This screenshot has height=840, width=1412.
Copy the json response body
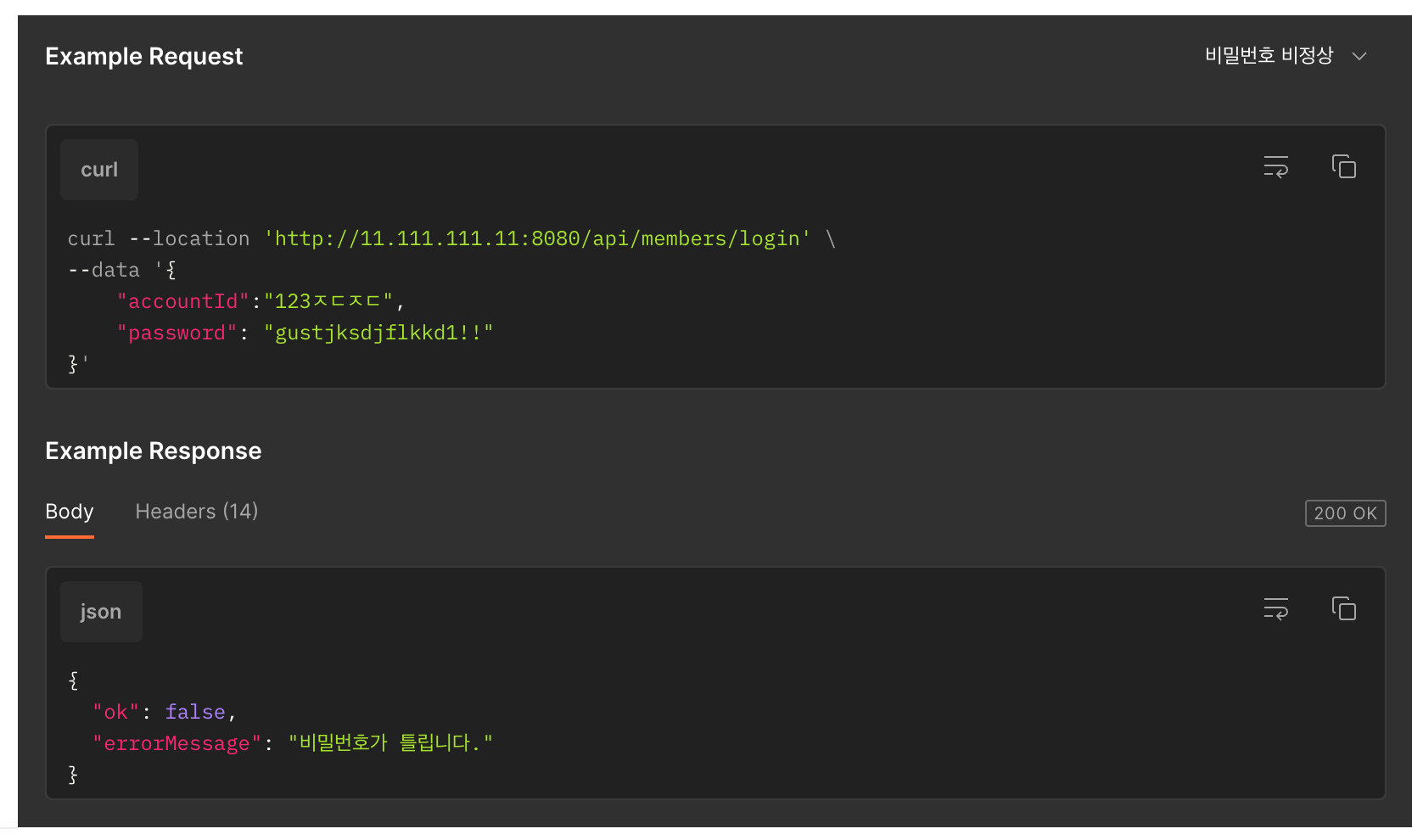1344,609
